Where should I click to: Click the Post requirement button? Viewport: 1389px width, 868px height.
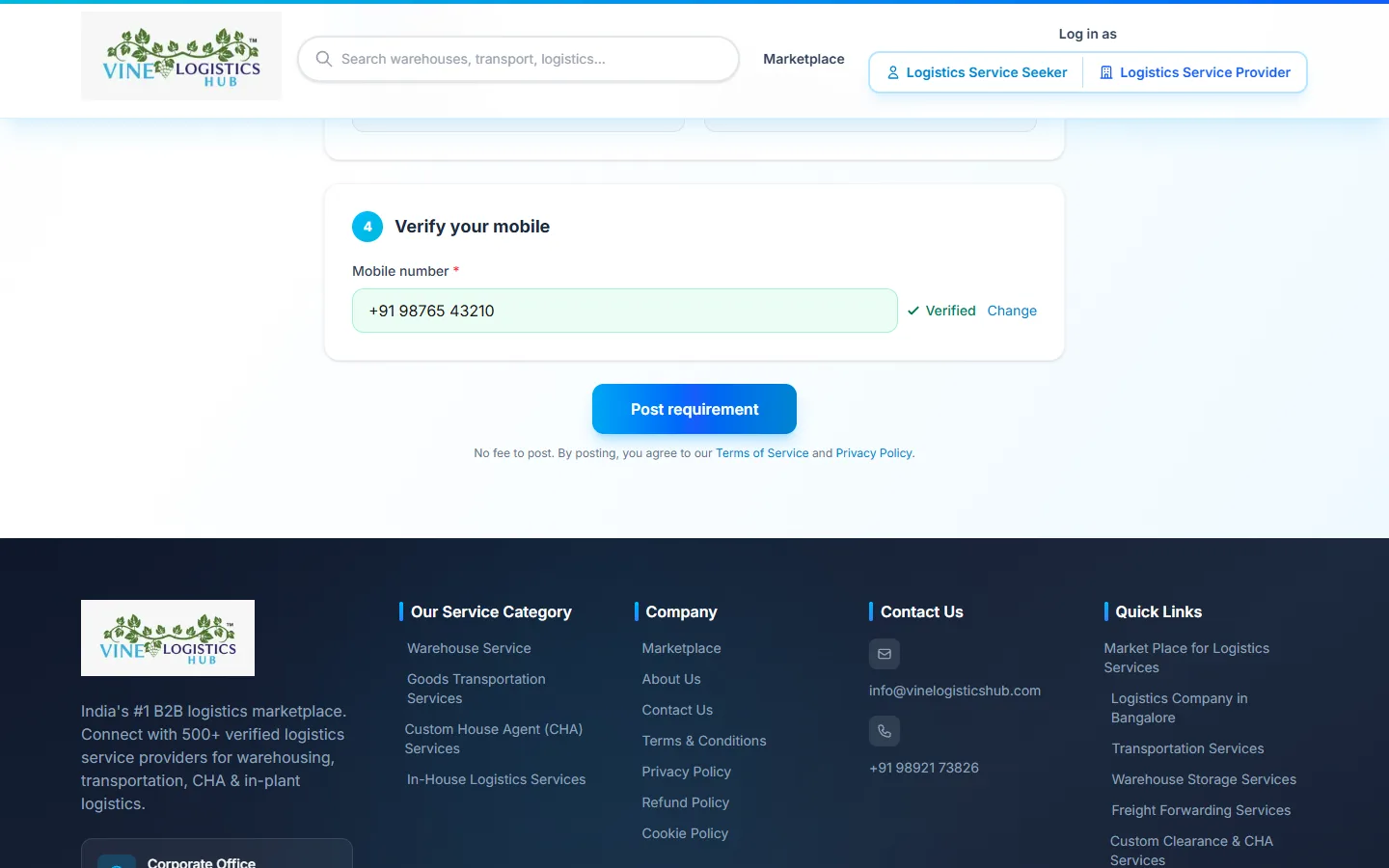tap(694, 409)
